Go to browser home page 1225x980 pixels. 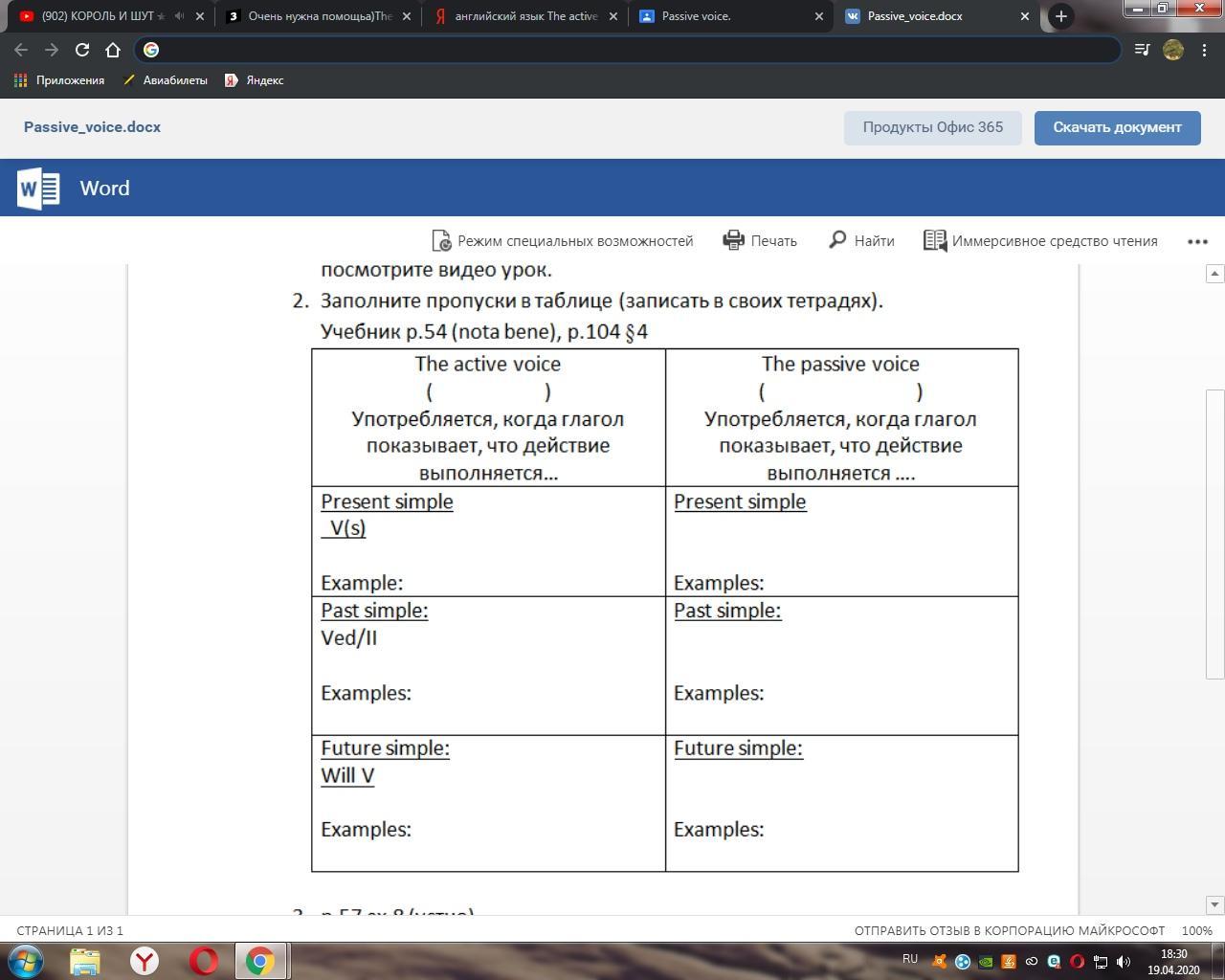click(x=113, y=50)
